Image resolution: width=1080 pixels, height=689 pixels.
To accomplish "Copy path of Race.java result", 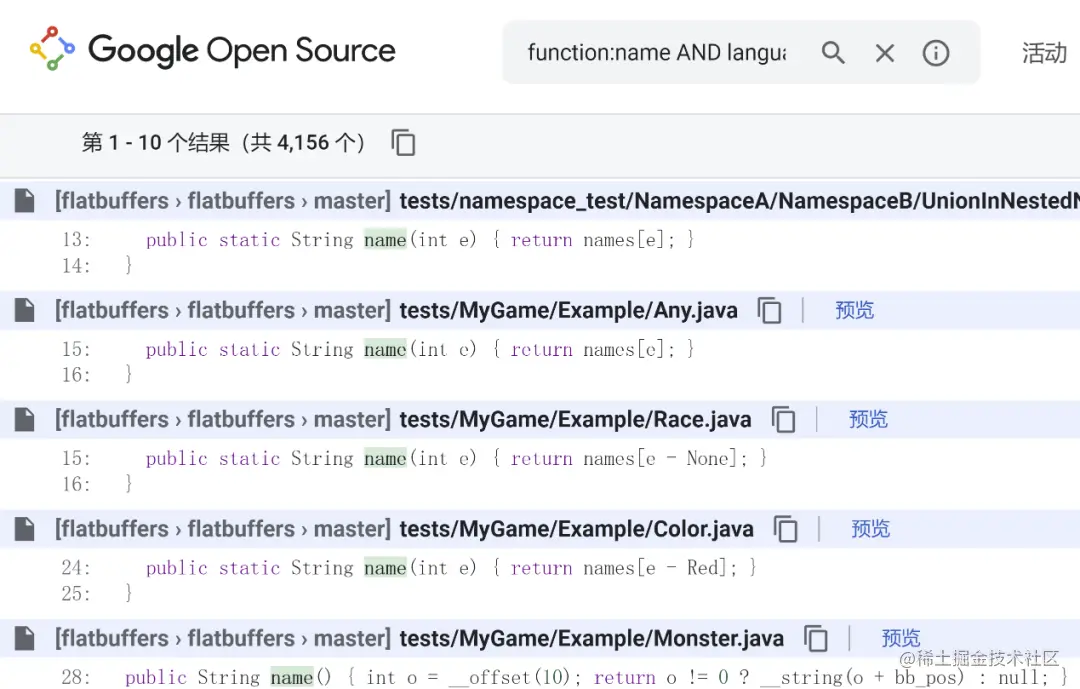I will point(784,420).
